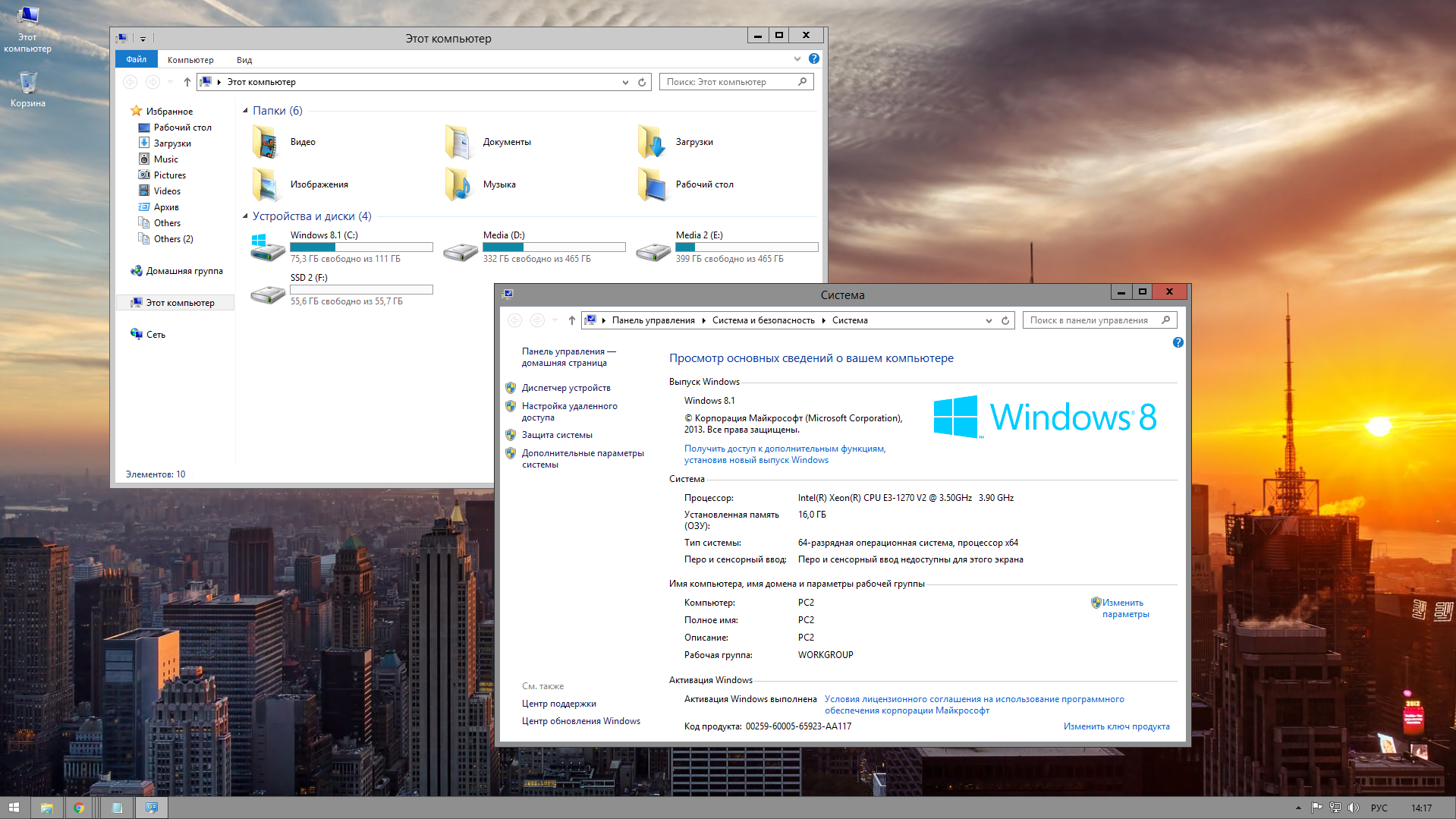Viewport: 1456px width, 819px height.
Task: Open recent locations dropdown in Этот компьютер window
Action: [171, 82]
